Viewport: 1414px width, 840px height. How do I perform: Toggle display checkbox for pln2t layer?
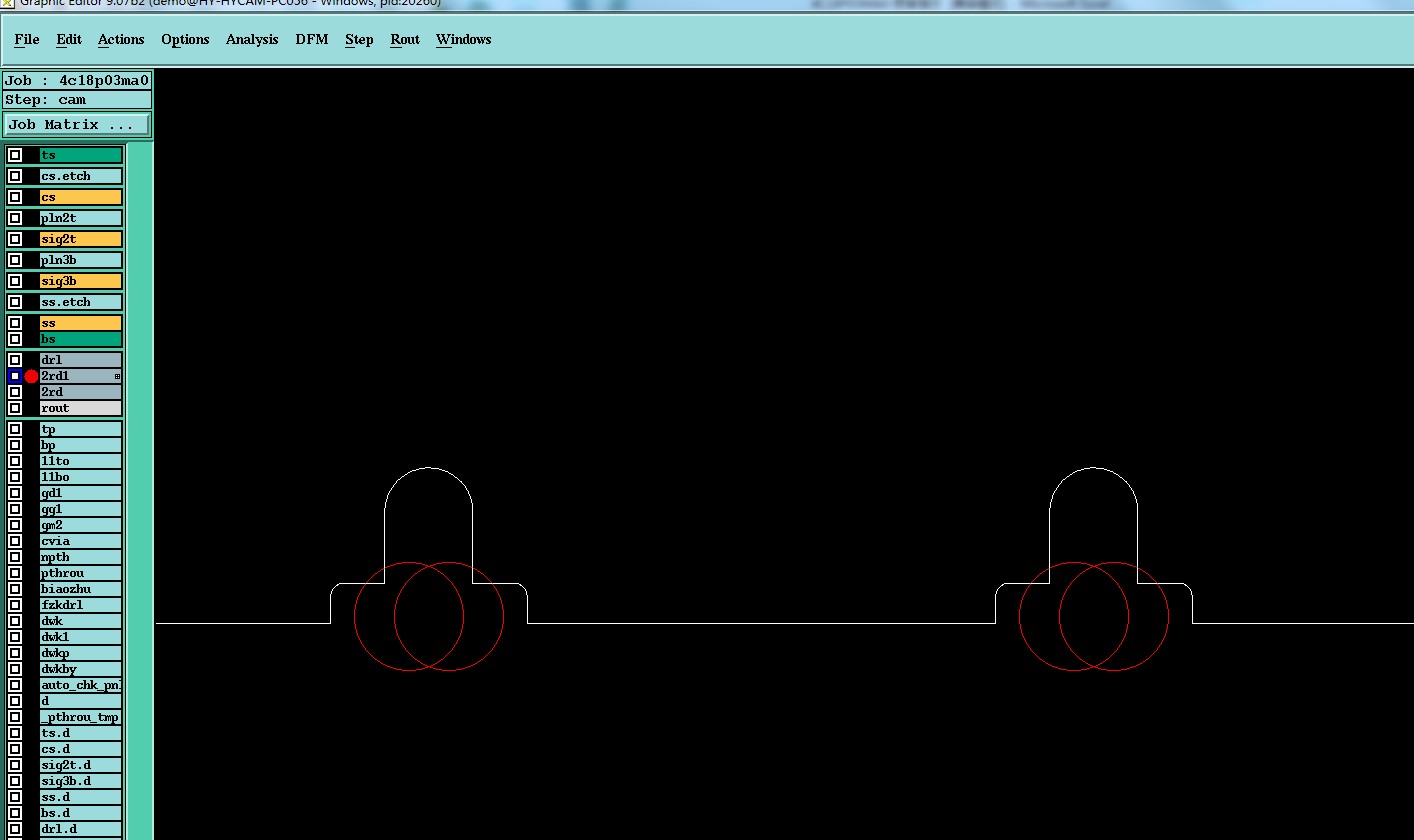[15, 218]
